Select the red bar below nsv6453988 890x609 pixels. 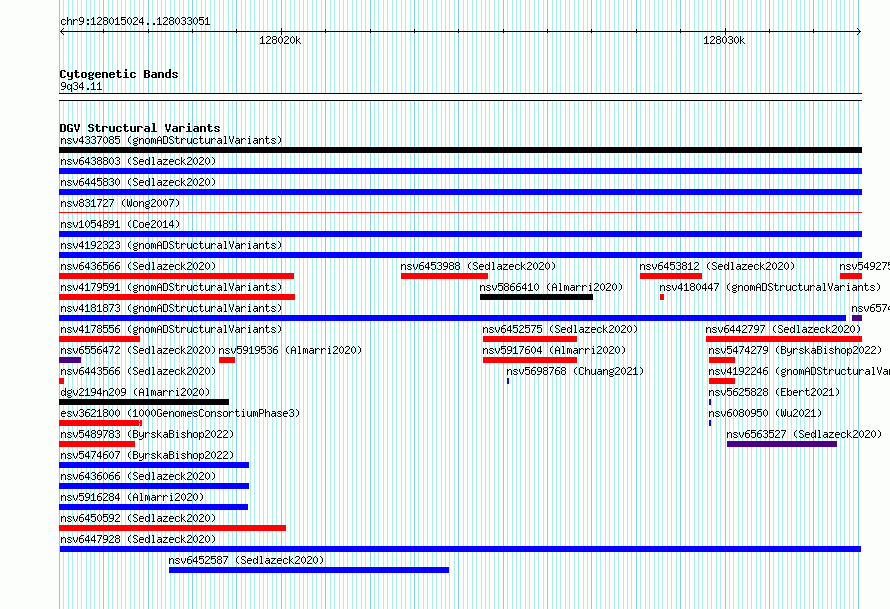(x=444, y=276)
